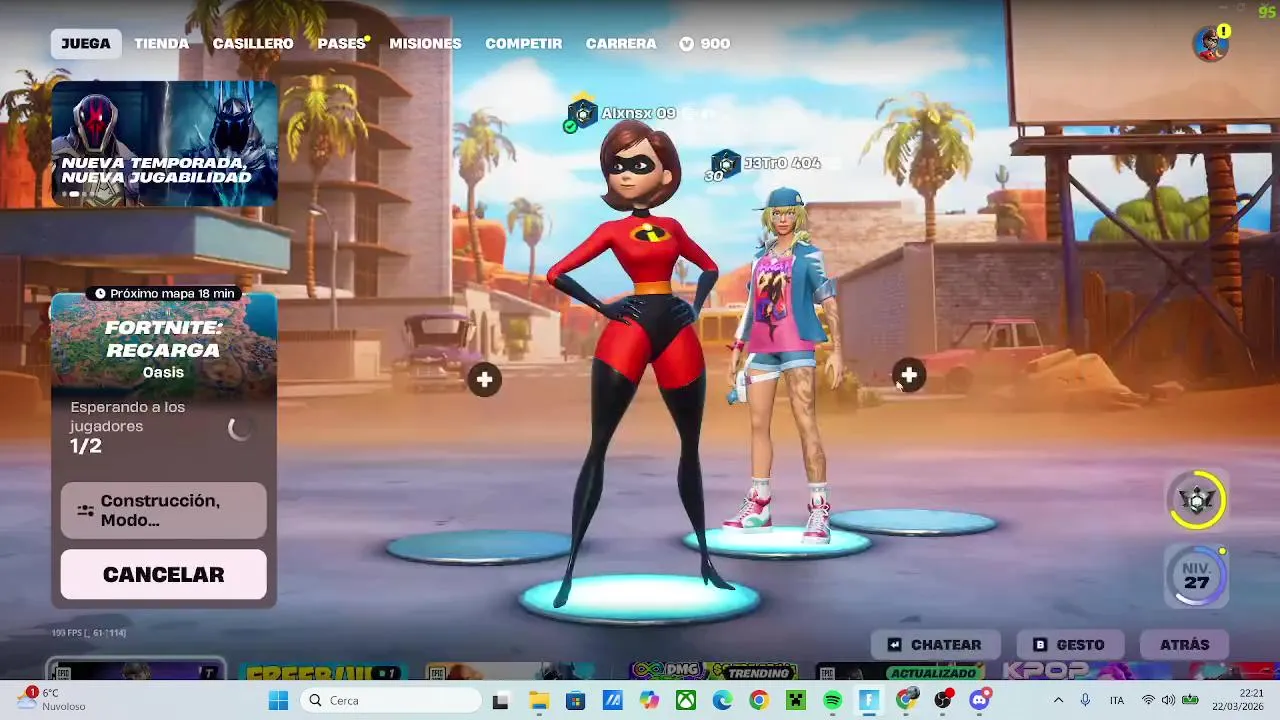Open Spotify from the taskbar
The height and width of the screenshot is (720, 1280).
point(832,700)
